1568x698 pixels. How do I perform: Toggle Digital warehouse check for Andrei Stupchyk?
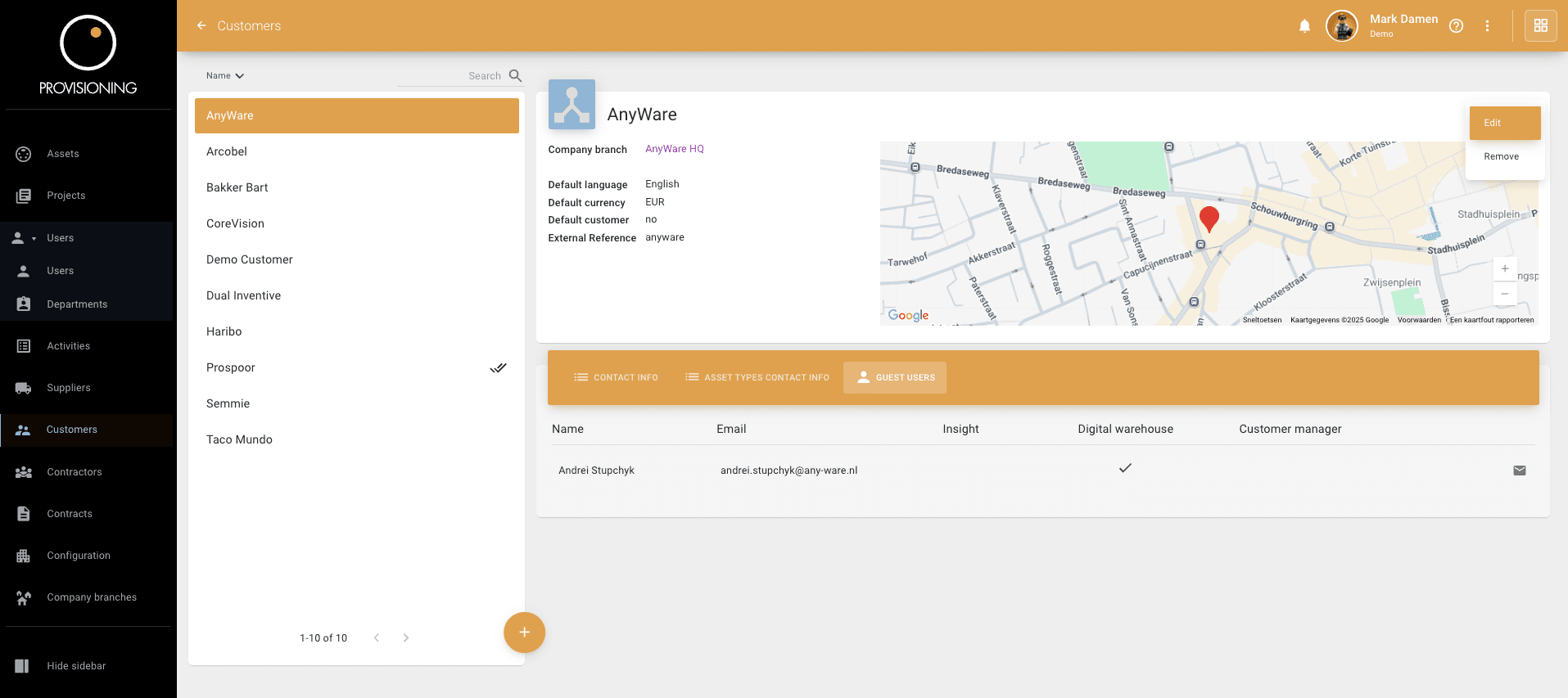[1125, 468]
